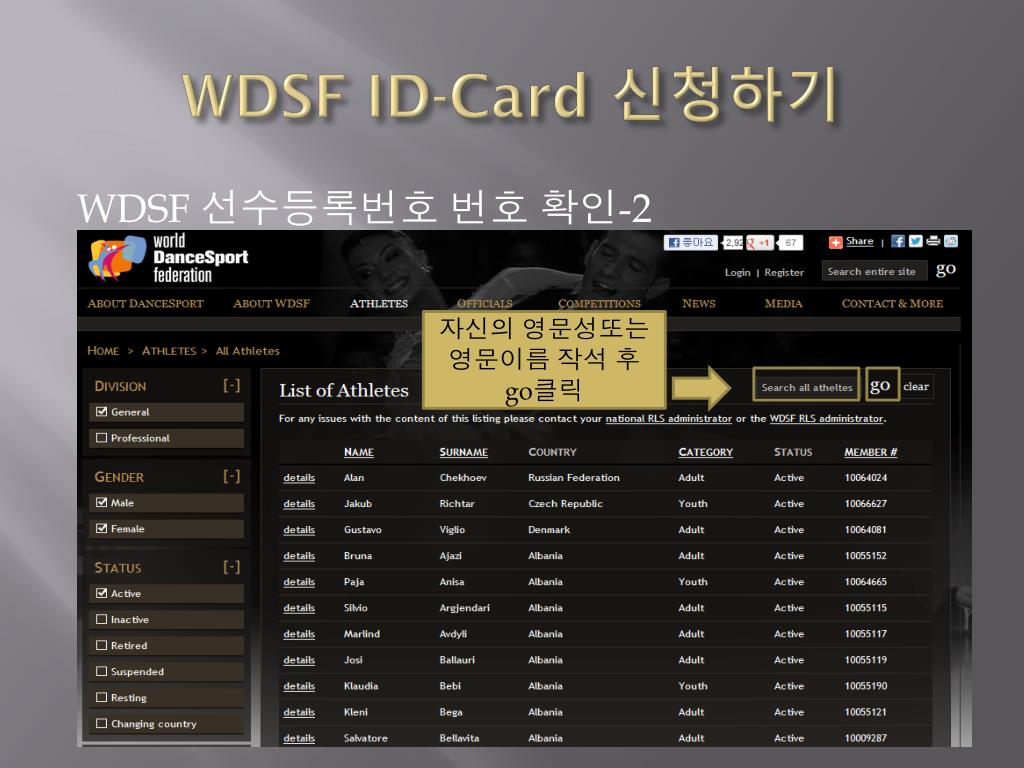
Task: Open the Contact & More menu
Action: pos(892,304)
